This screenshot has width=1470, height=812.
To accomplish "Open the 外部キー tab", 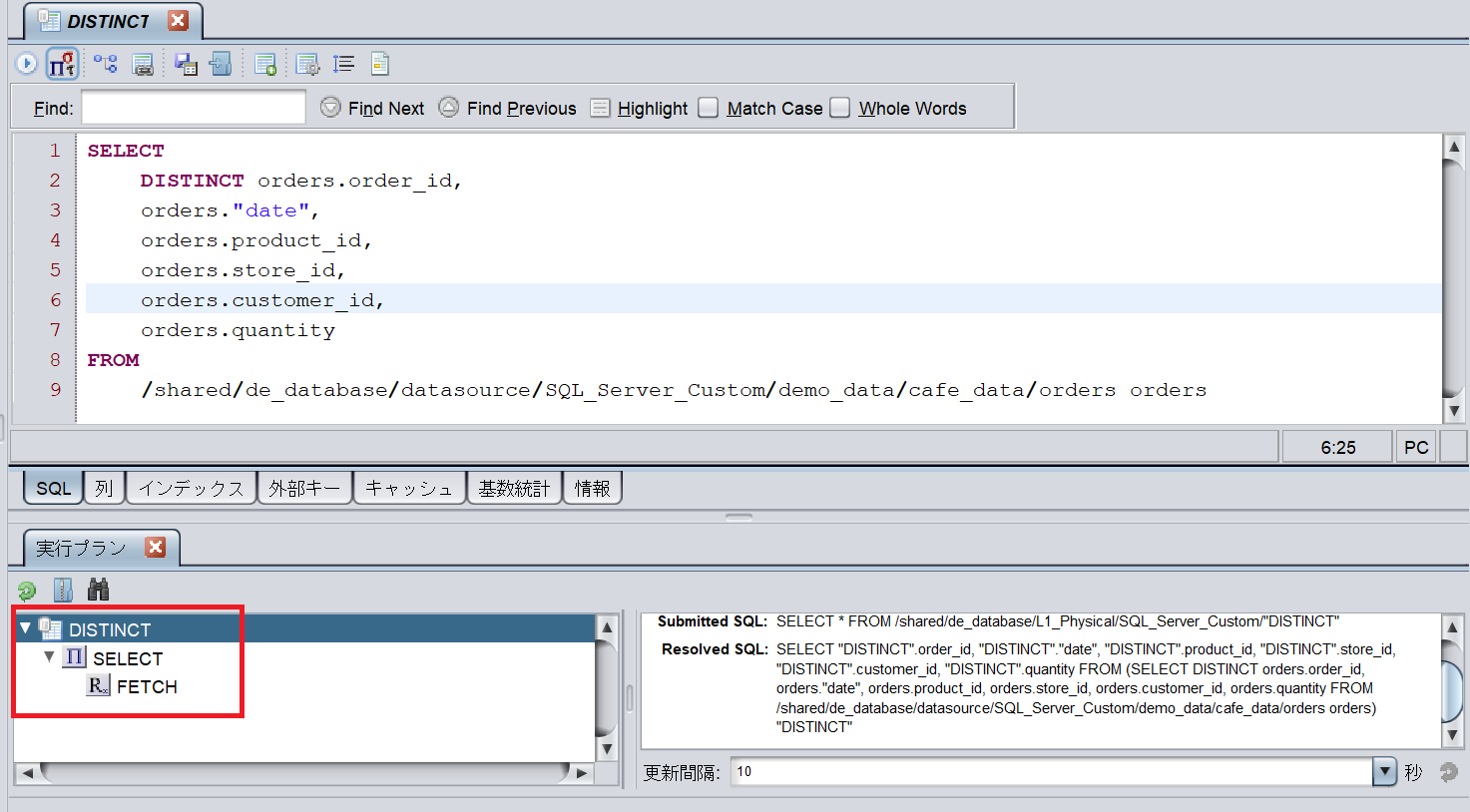I will tap(304, 488).
